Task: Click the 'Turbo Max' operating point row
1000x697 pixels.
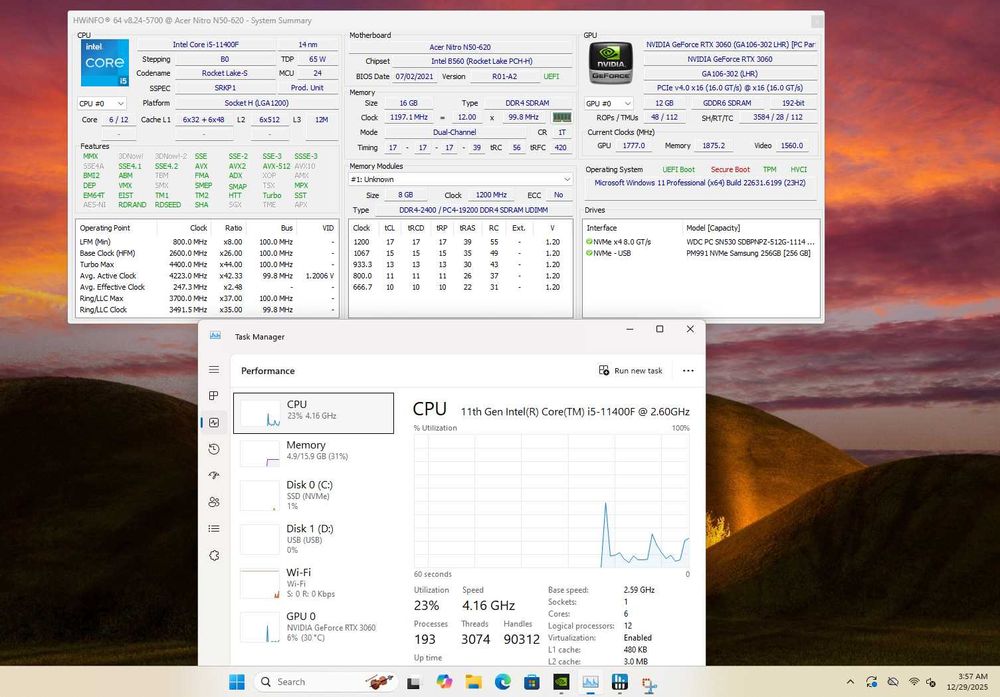Action: [x=207, y=265]
